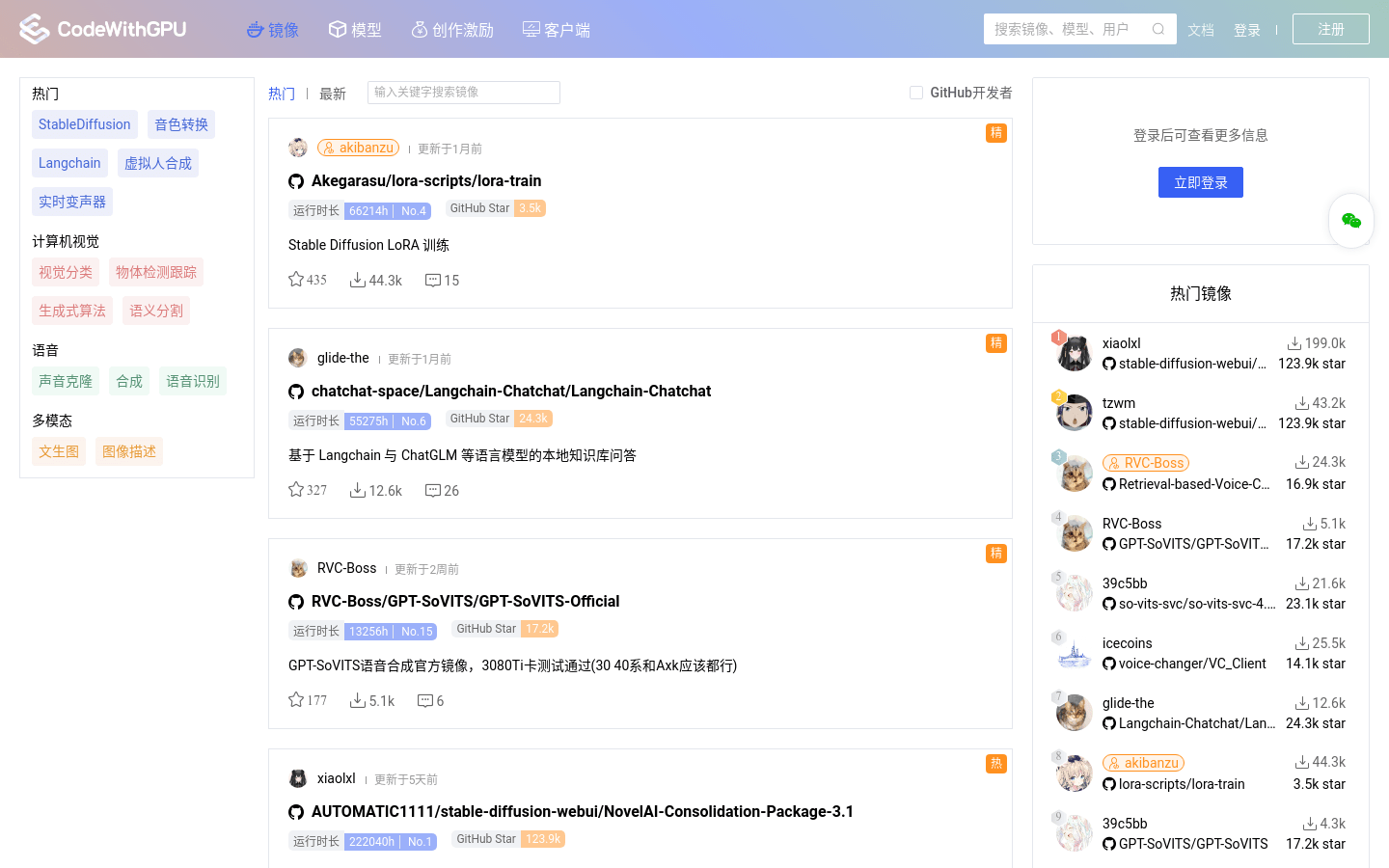Viewport: 1389px width, 868px height.
Task: Open the 镜像 nav tab
Action: click(273, 30)
